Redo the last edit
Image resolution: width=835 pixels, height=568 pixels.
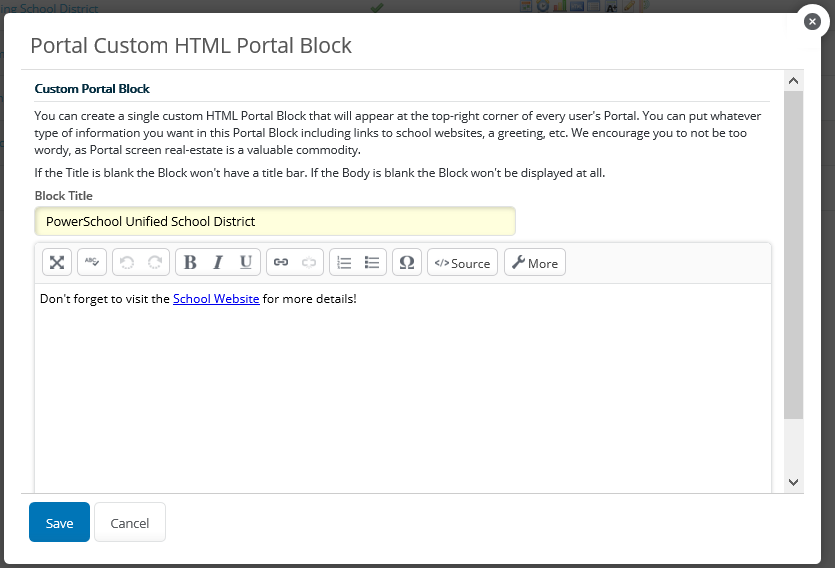[x=155, y=262]
